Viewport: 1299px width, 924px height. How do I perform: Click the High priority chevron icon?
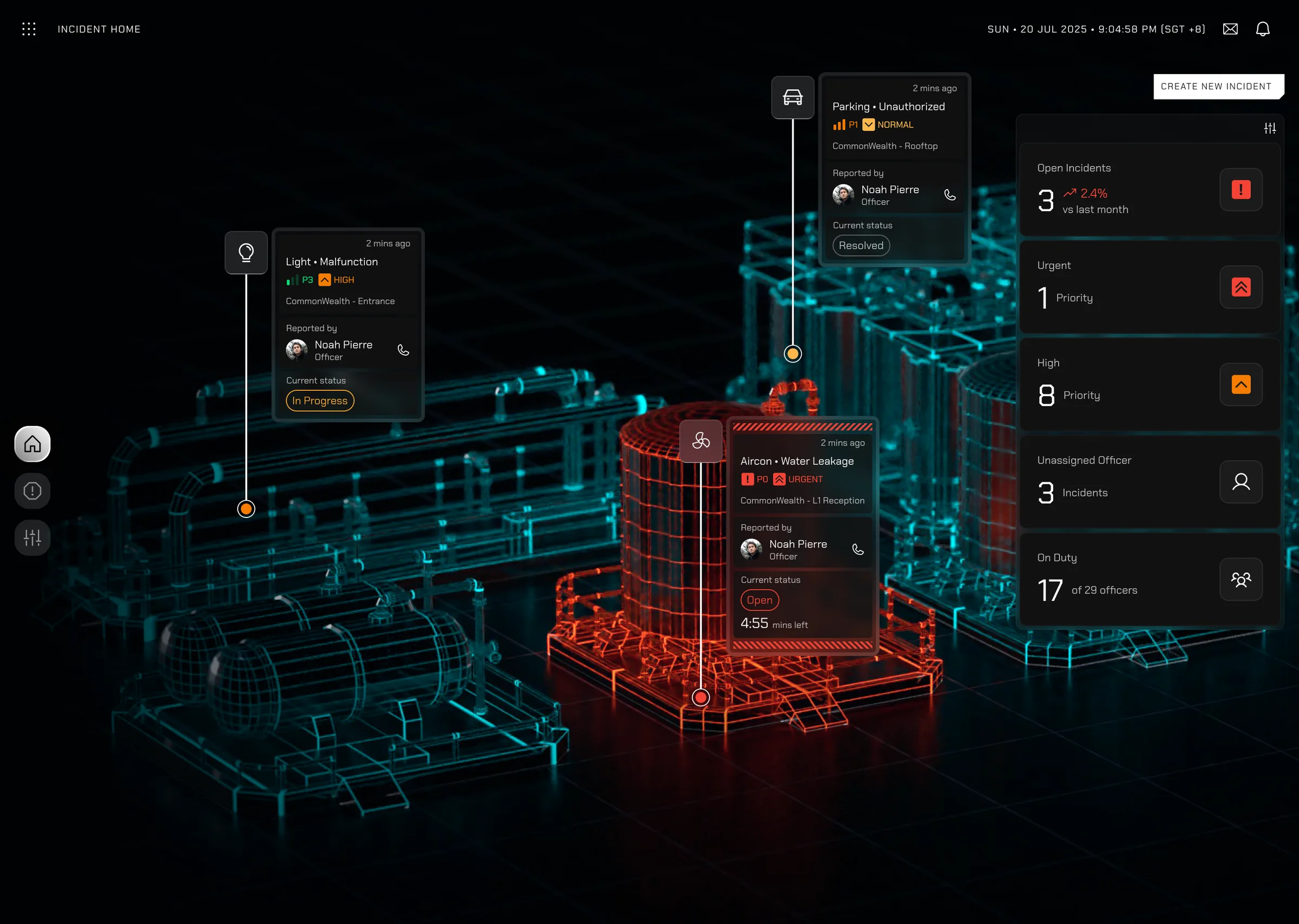coord(1241,385)
